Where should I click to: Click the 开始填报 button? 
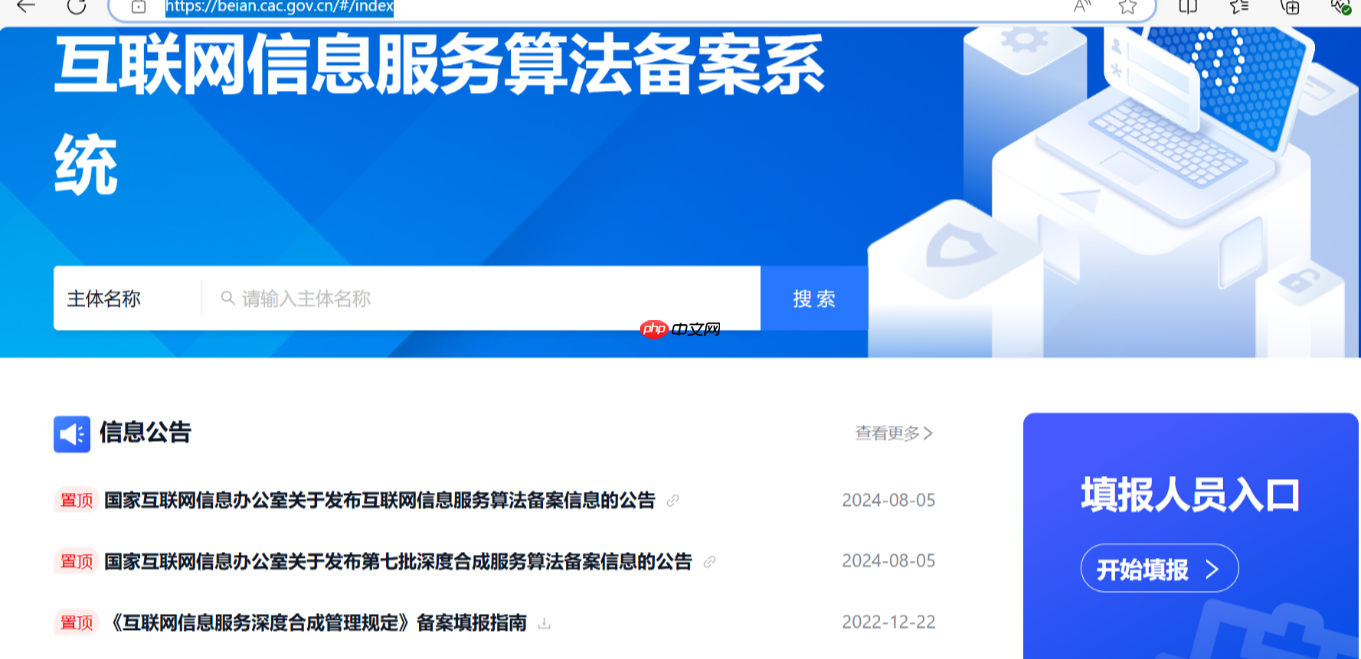point(1160,569)
